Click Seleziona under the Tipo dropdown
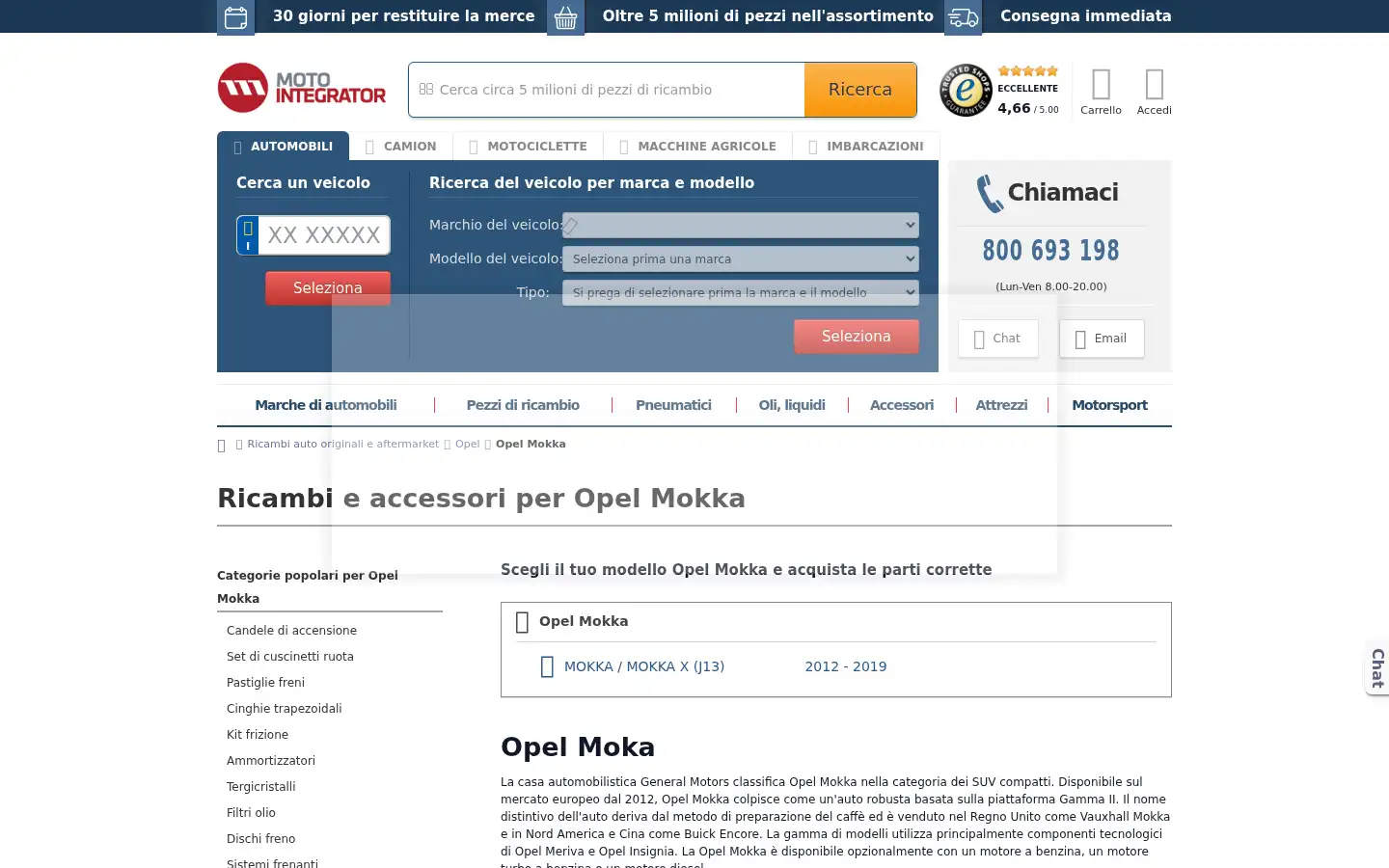 857,337
